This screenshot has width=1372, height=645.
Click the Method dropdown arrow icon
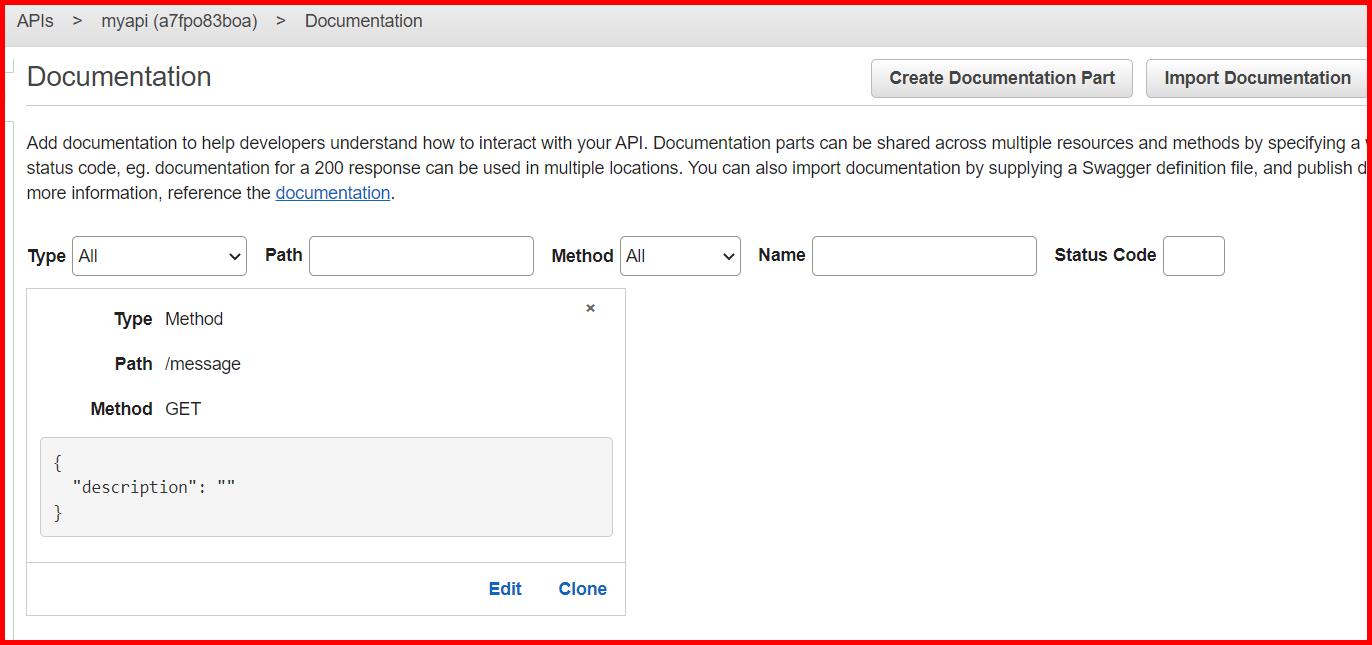728,256
